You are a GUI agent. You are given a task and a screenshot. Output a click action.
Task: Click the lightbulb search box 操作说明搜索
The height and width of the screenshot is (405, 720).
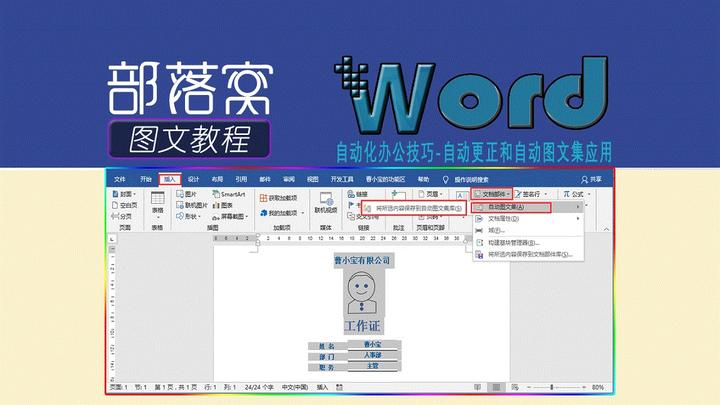[x=466, y=180]
